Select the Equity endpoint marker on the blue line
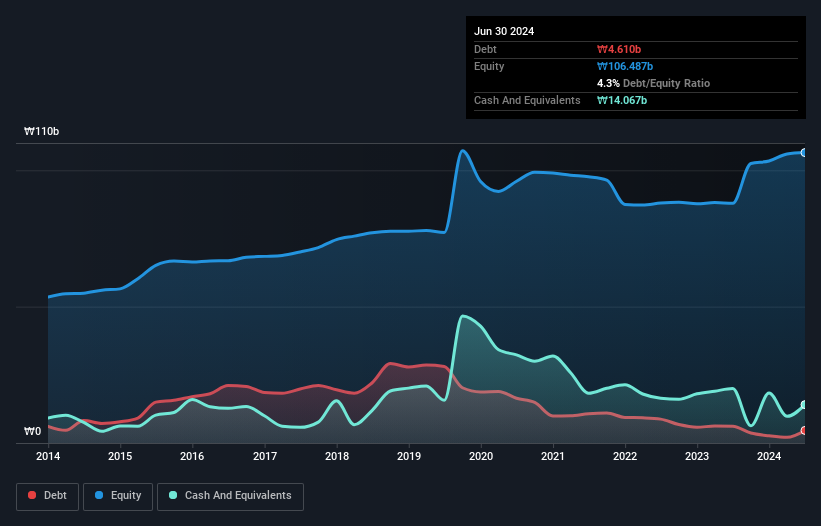 (804, 153)
